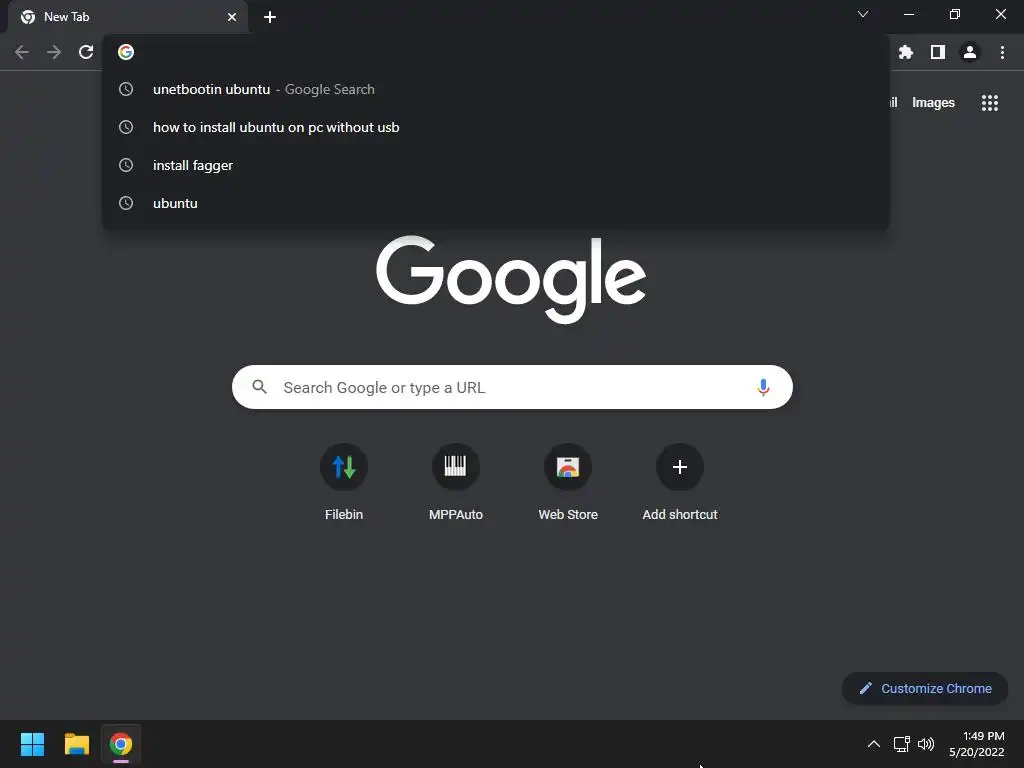Image resolution: width=1024 pixels, height=768 pixels.
Task: Open network status tray icon
Action: pos(902,744)
